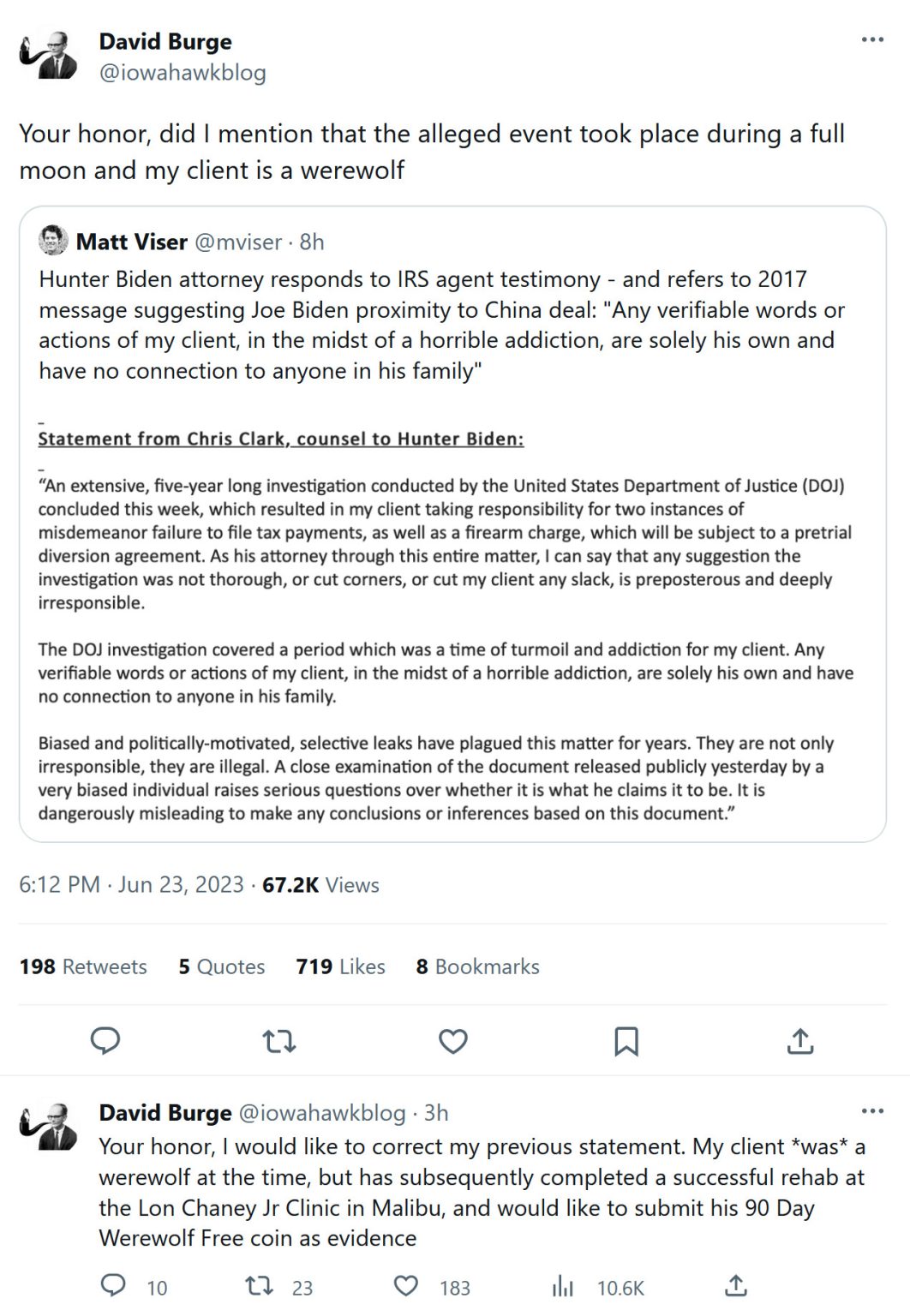
Task: Bookmark the main tweet
Action: click(626, 1041)
